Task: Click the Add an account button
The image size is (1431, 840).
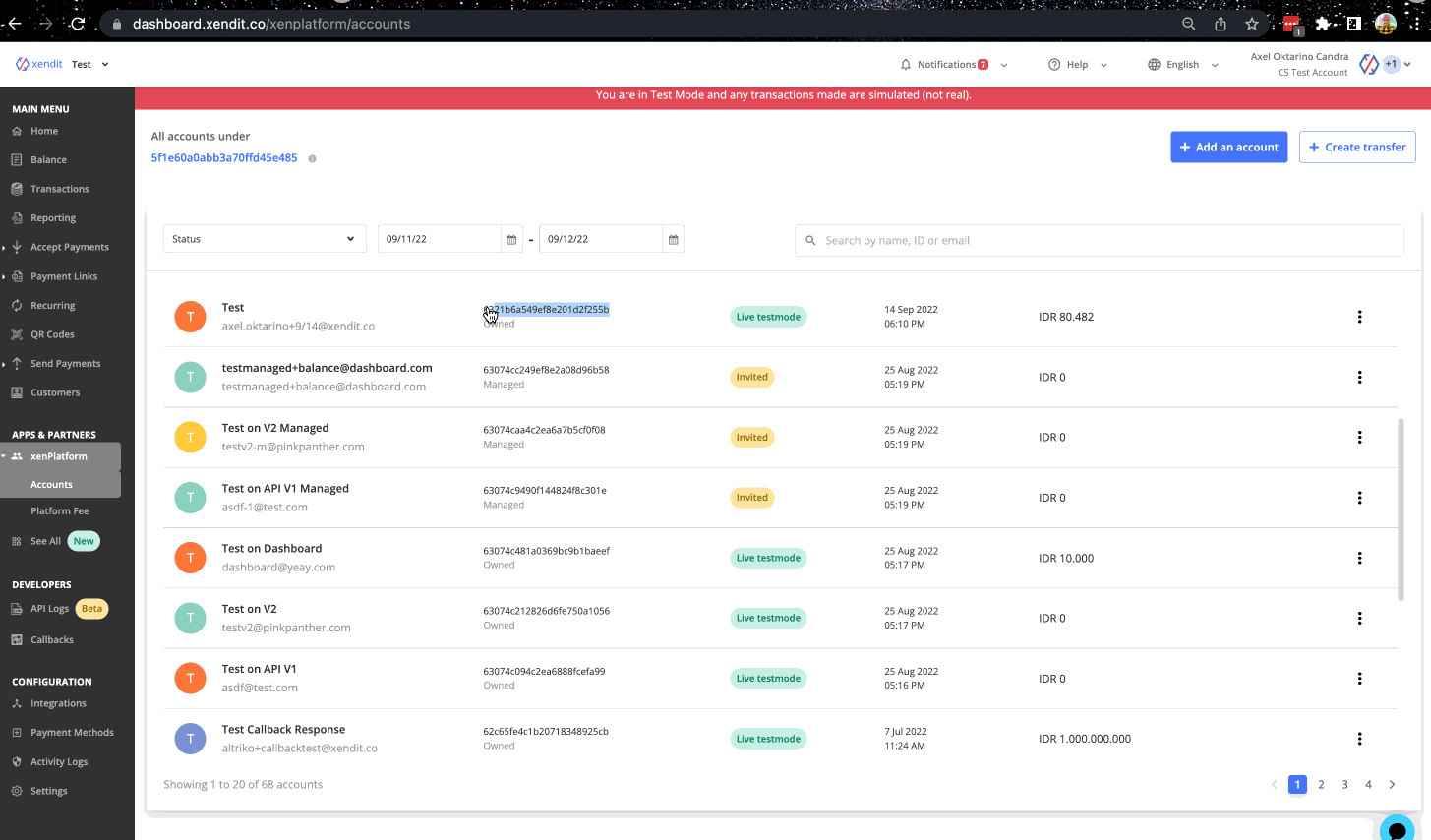Action: click(1228, 147)
